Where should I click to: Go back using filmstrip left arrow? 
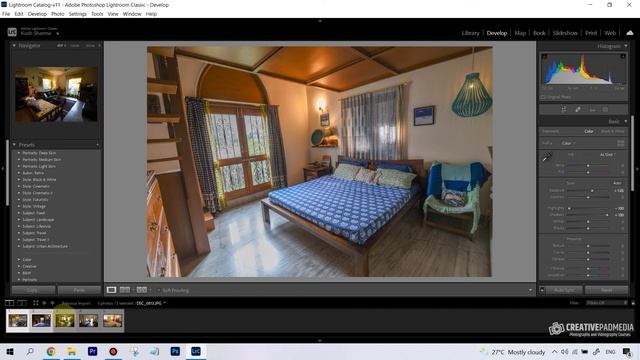tap(44, 303)
